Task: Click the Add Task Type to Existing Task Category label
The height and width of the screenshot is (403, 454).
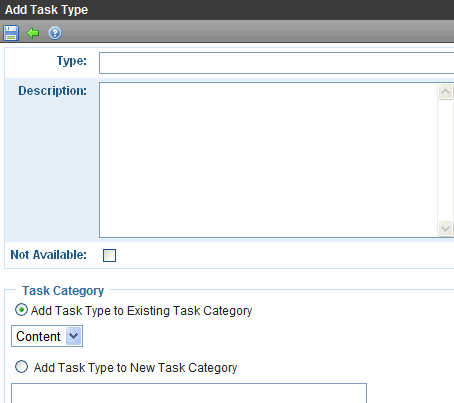Action: (141, 311)
